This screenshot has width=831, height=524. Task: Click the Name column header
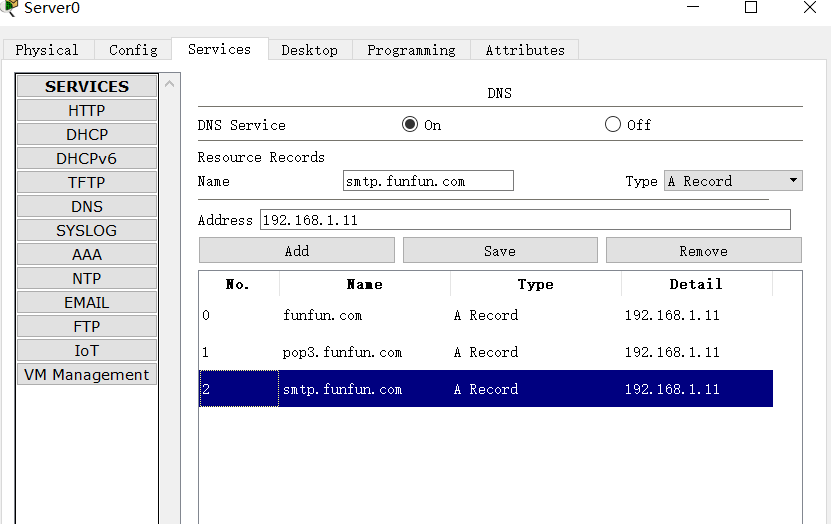[x=365, y=284]
